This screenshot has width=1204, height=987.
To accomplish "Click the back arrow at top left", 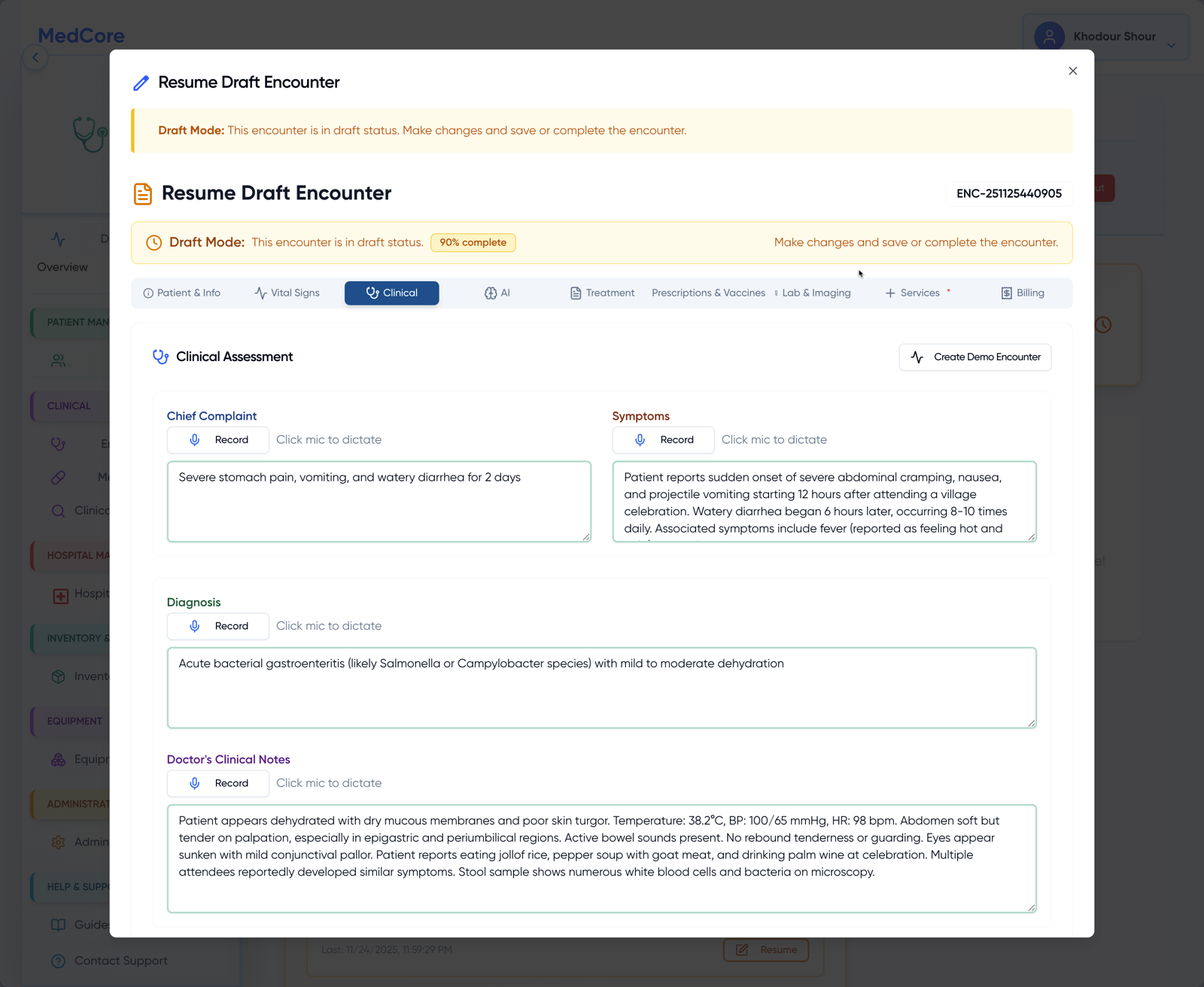I will [x=35, y=57].
